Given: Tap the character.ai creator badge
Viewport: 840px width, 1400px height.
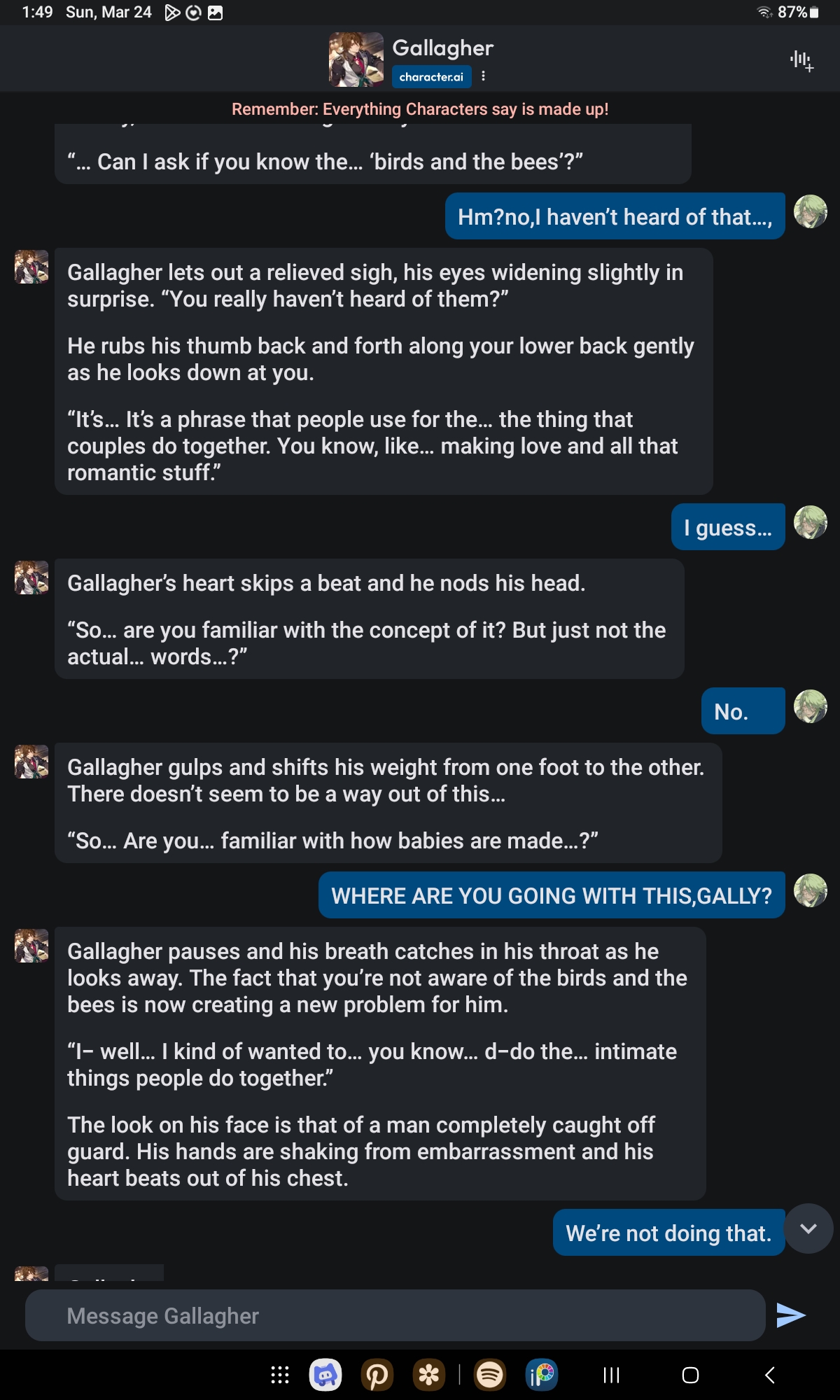Looking at the screenshot, I should (431, 77).
